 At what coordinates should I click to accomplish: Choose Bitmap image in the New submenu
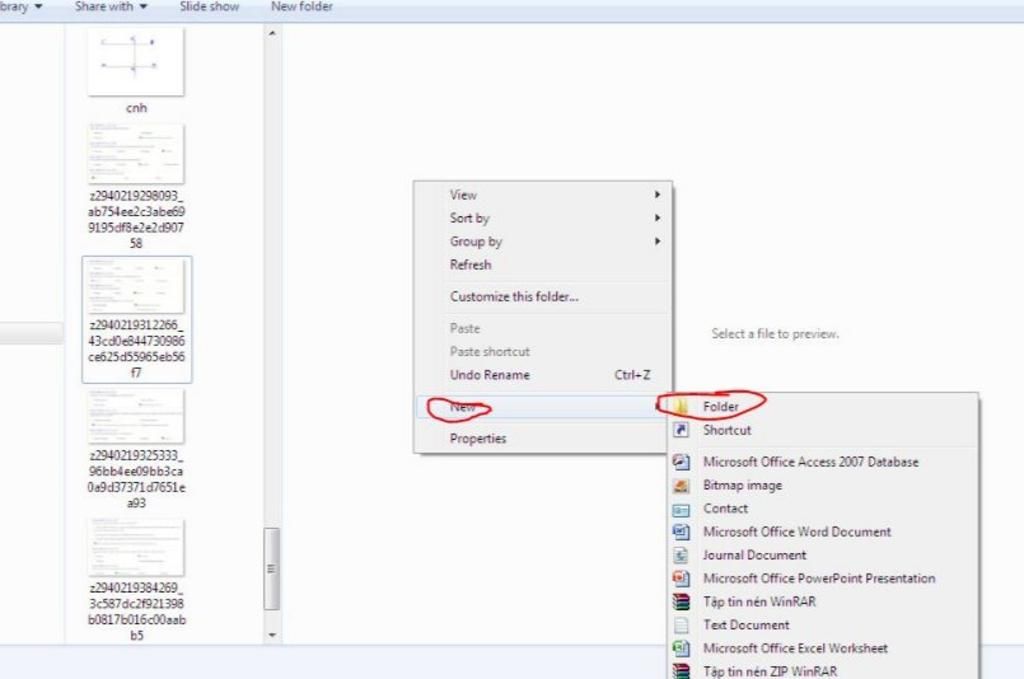coord(823,485)
